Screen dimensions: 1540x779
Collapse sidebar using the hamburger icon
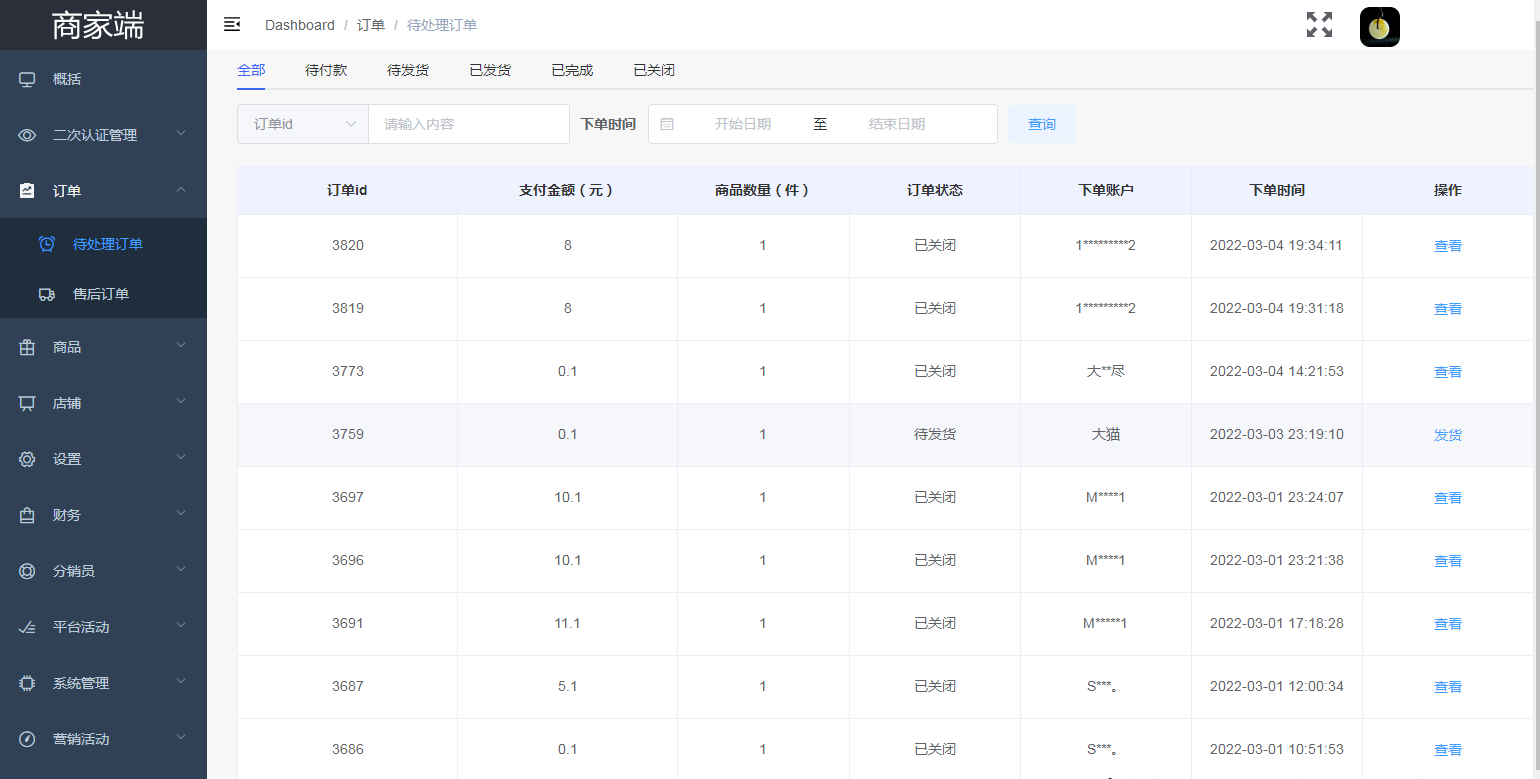(x=232, y=24)
